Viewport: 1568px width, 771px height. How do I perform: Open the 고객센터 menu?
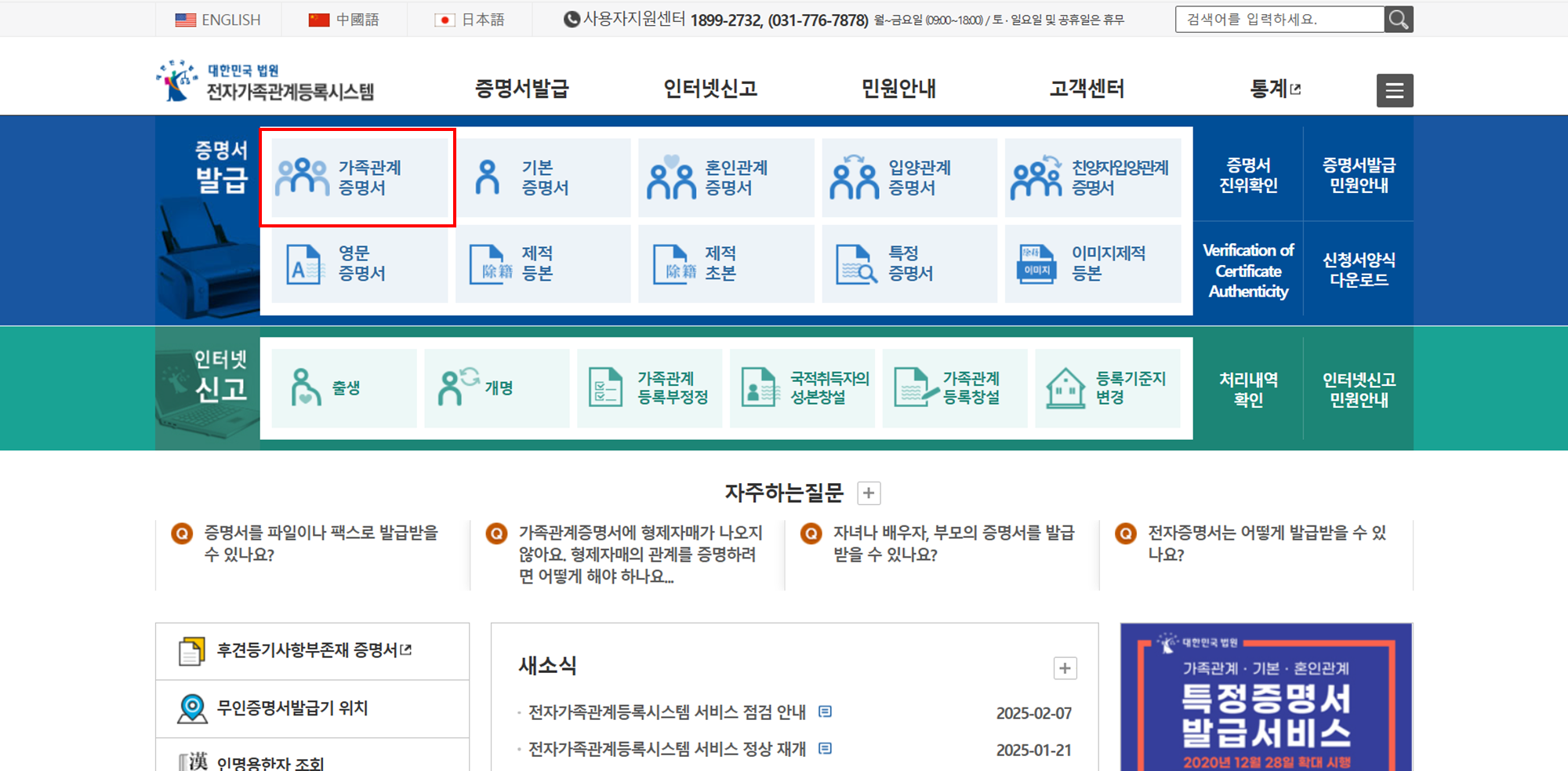[x=1085, y=89]
